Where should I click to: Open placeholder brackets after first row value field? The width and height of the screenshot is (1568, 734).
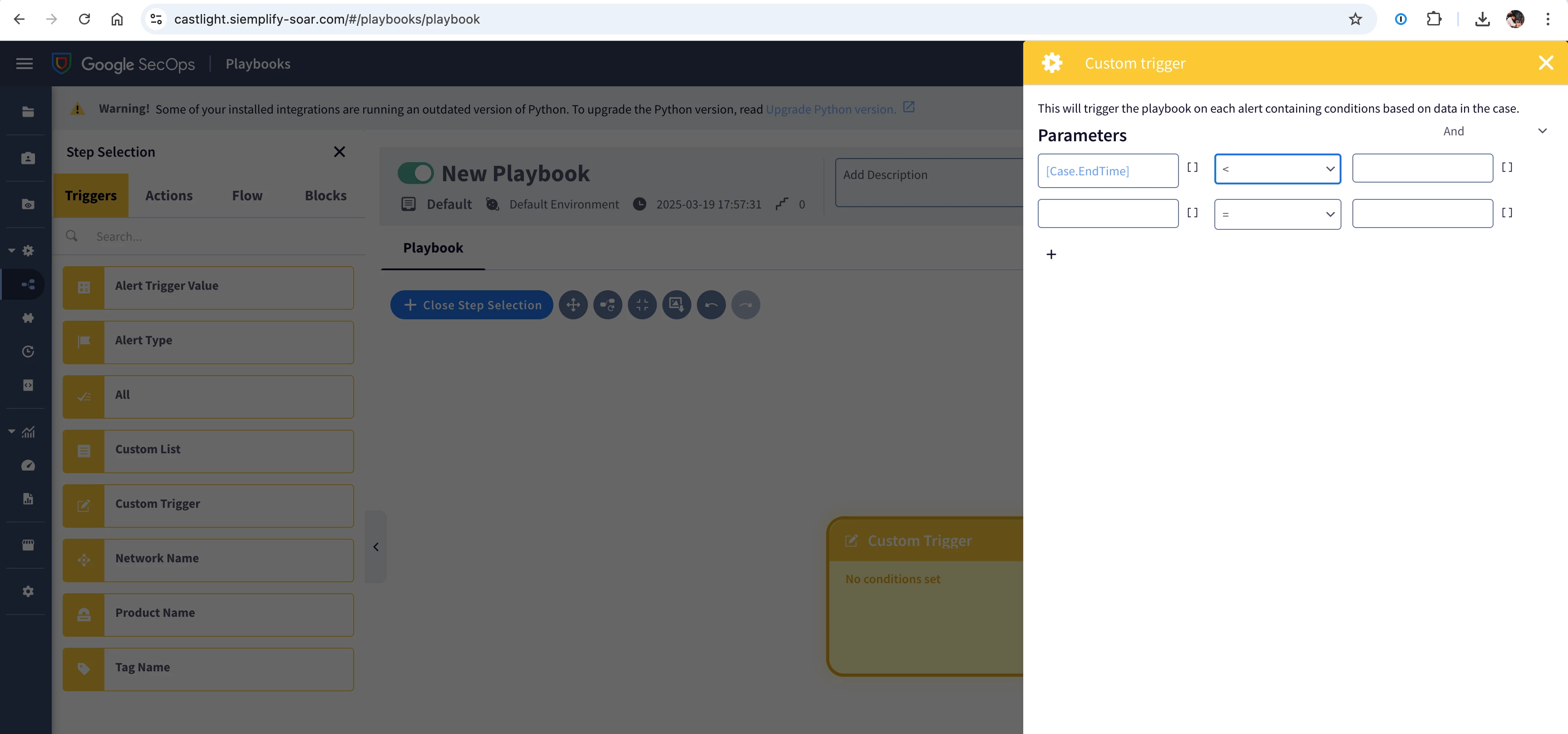[x=1507, y=168]
